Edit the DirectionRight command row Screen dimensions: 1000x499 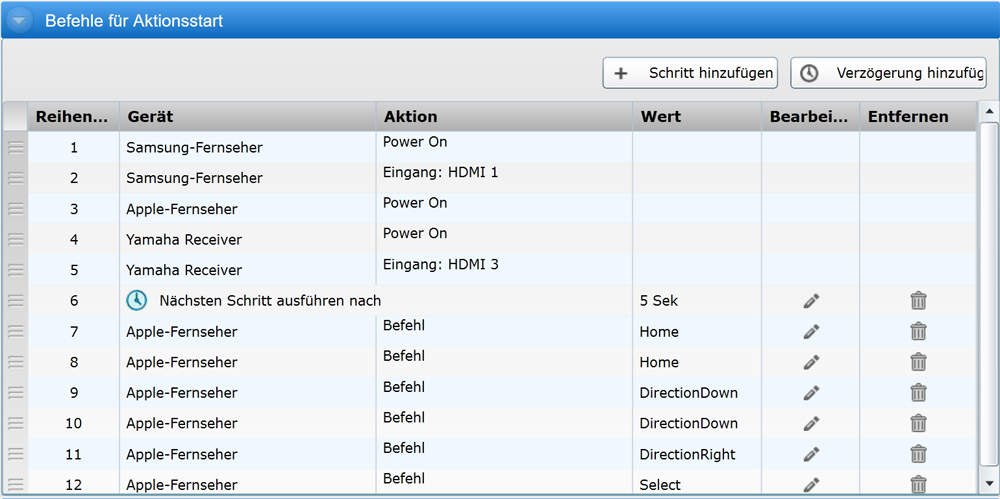coord(811,455)
